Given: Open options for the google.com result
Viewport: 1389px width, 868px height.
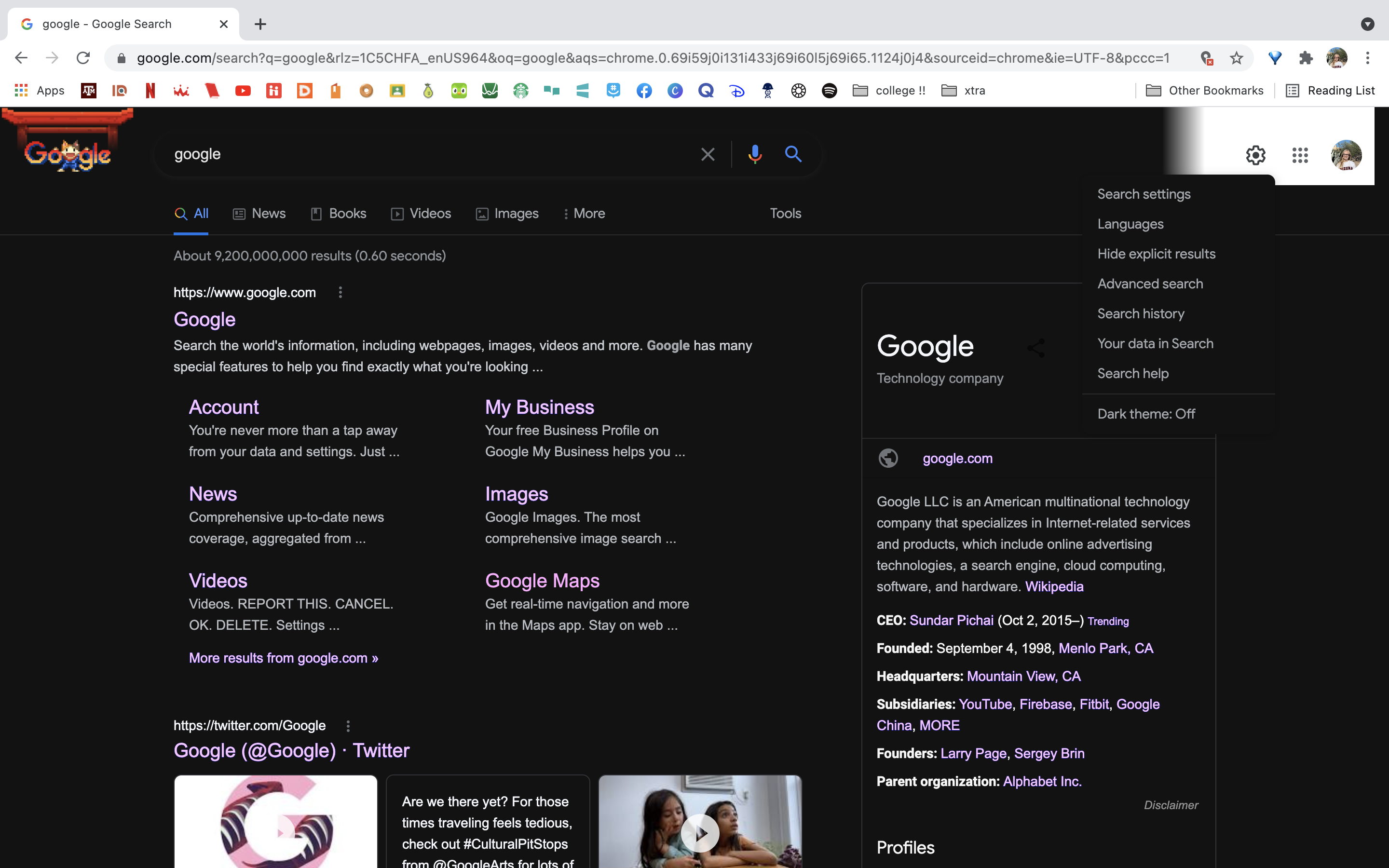Looking at the screenshot, I should tap(340, 293).
